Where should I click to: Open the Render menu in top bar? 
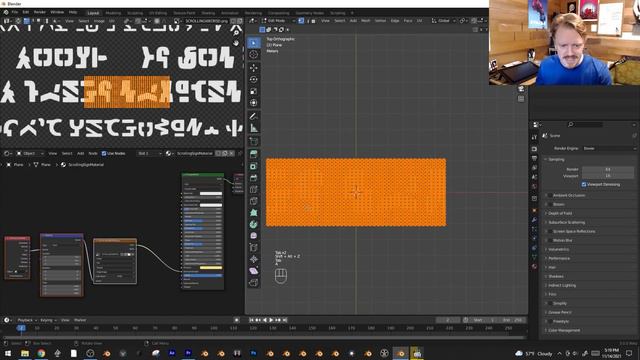point(40,12)
